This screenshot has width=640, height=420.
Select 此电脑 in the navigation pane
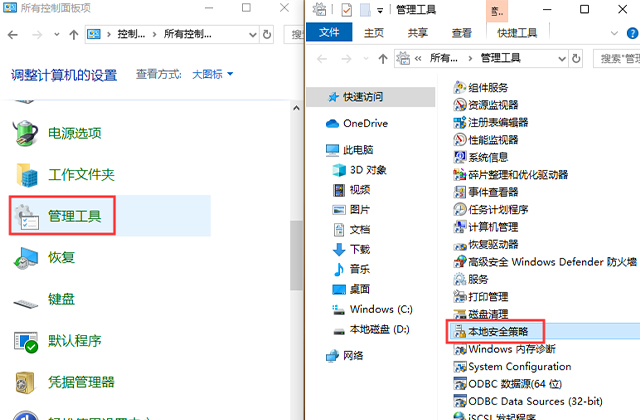[x=356, y=149]
